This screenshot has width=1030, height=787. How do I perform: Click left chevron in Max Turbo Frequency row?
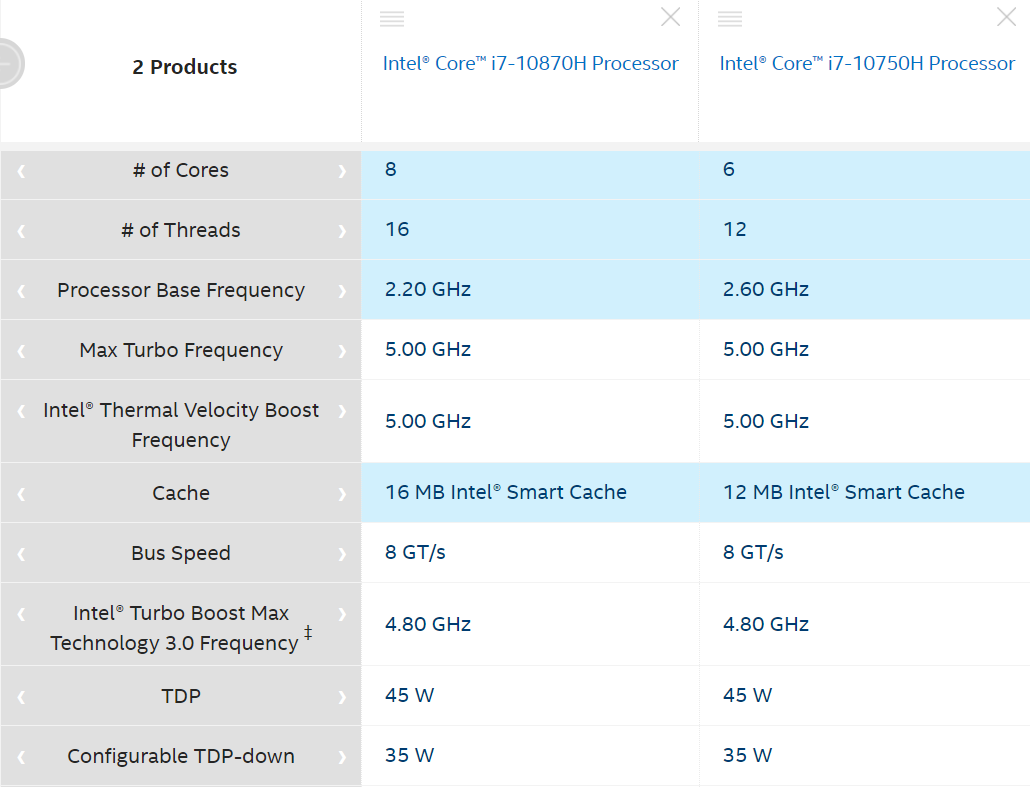[x=21, y=351]
